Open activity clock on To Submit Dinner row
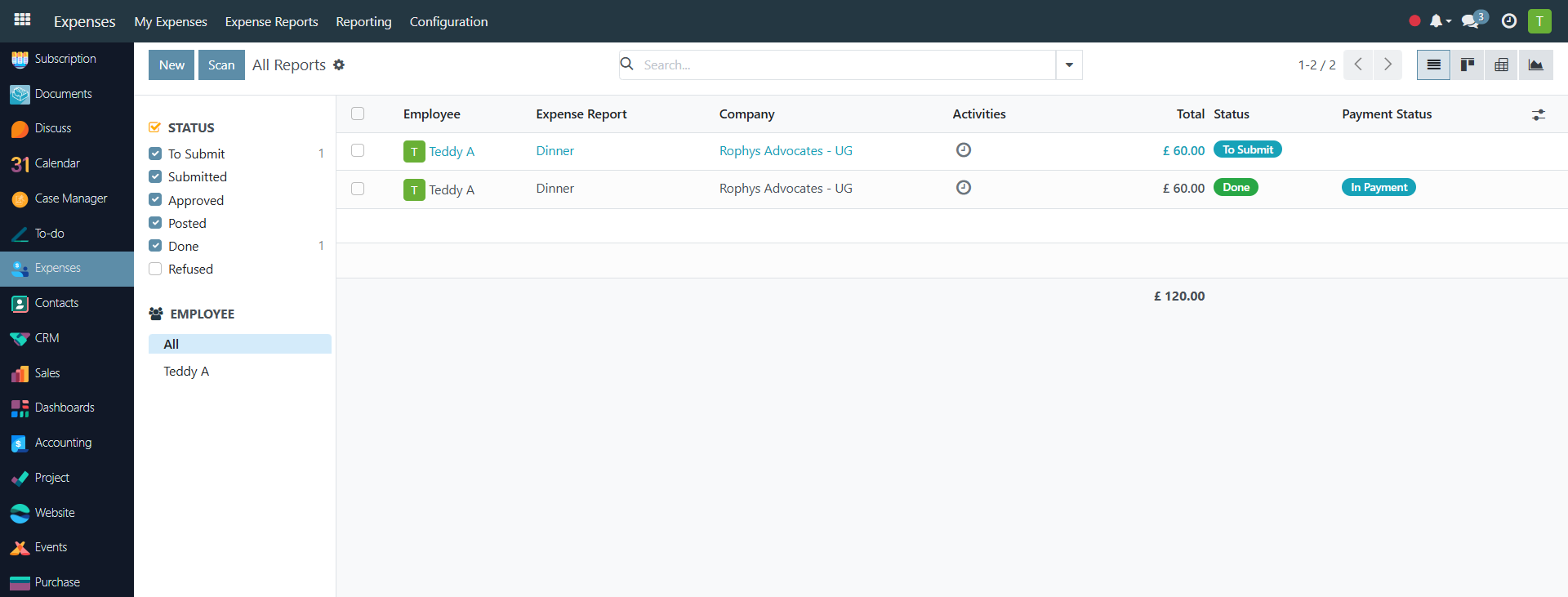The height and width of the screenshot is (597, 1568). pyautogui.click(x=964, y=150)
